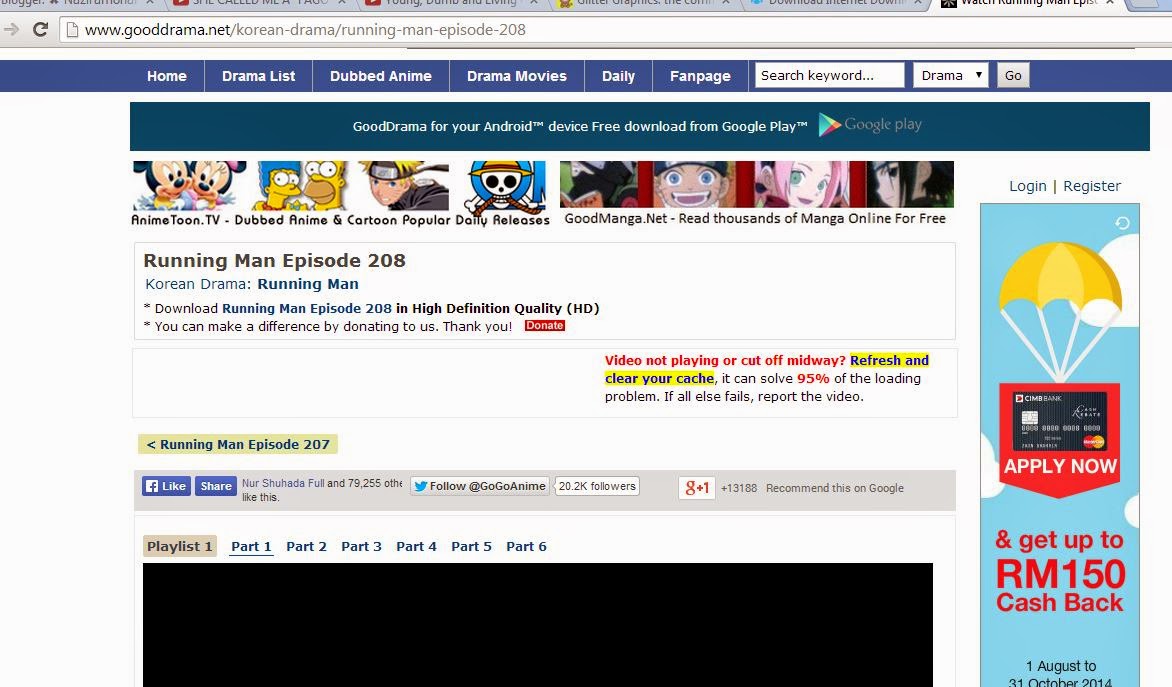The height and width of the screenshot is (687, 1172).
Task: Select the Playlist 1 tab
Action: tap(179, 546)
